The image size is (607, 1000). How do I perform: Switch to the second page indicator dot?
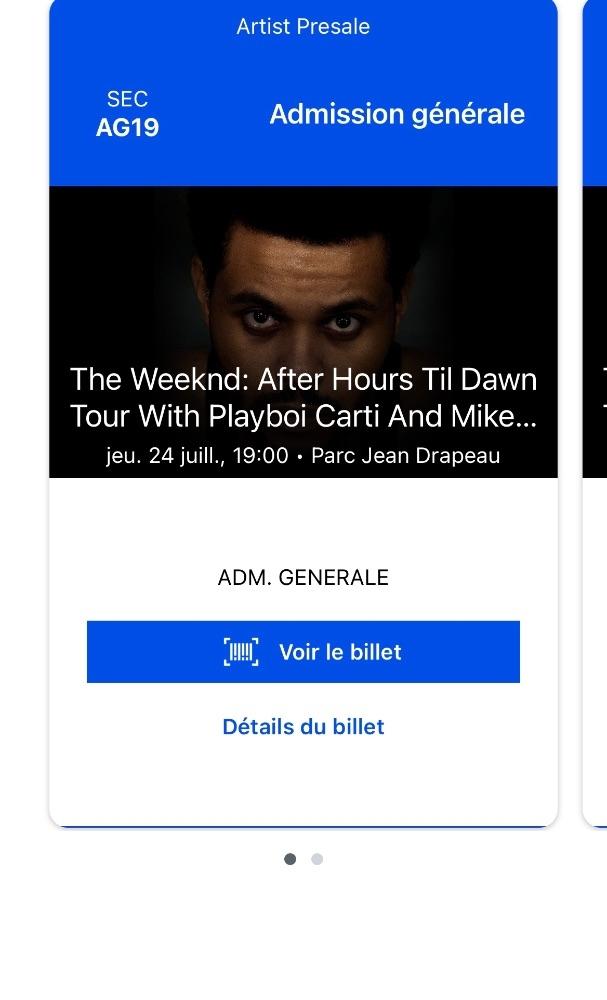click(317, 859)
